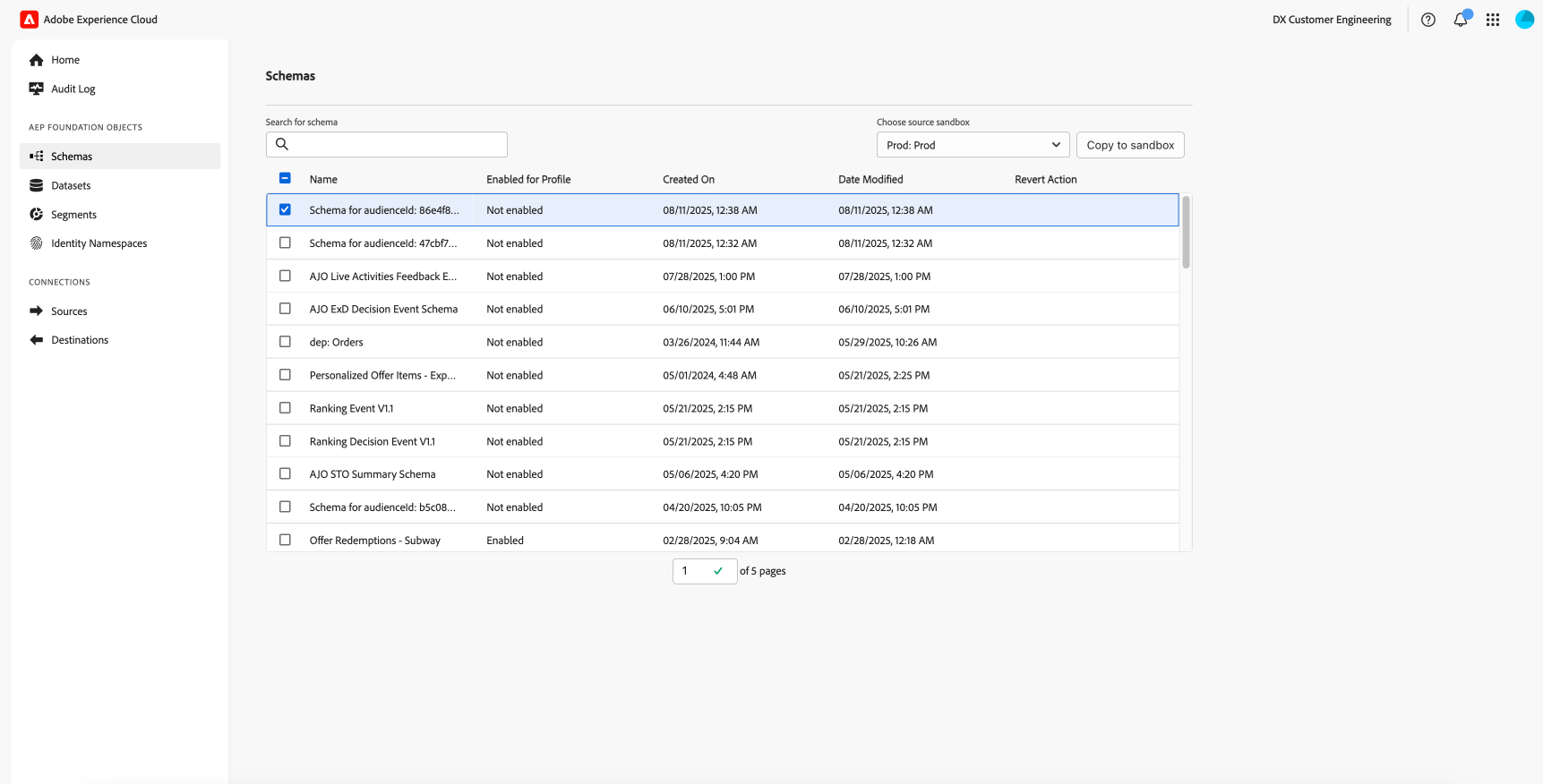The width and height of the screenshot is (1543, 784).
Task: Click the Sources right-arrow icon
Action: click(x=37, y=311)
